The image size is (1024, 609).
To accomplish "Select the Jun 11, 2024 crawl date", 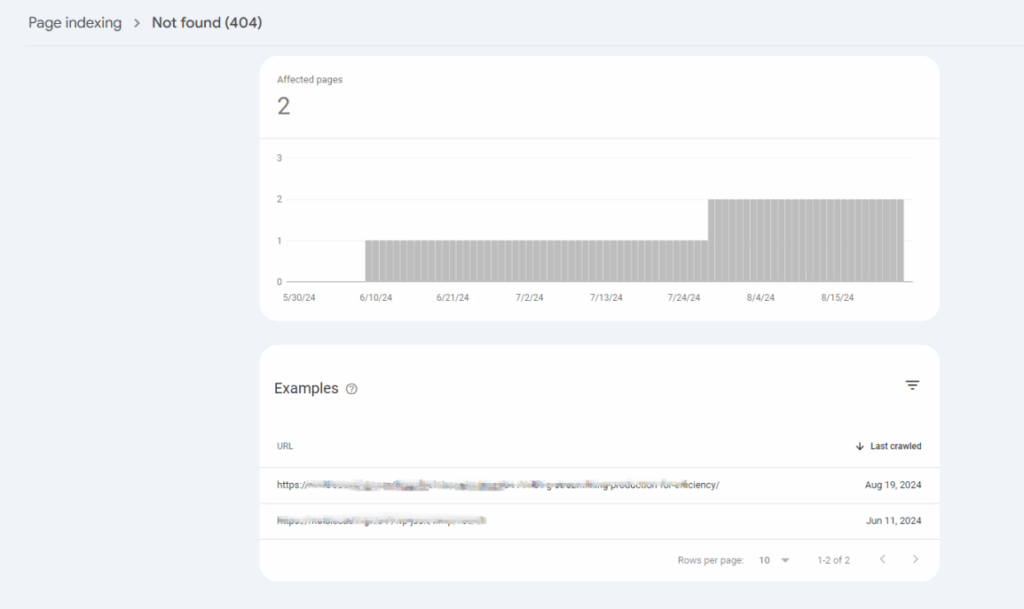I will (893, 521).
